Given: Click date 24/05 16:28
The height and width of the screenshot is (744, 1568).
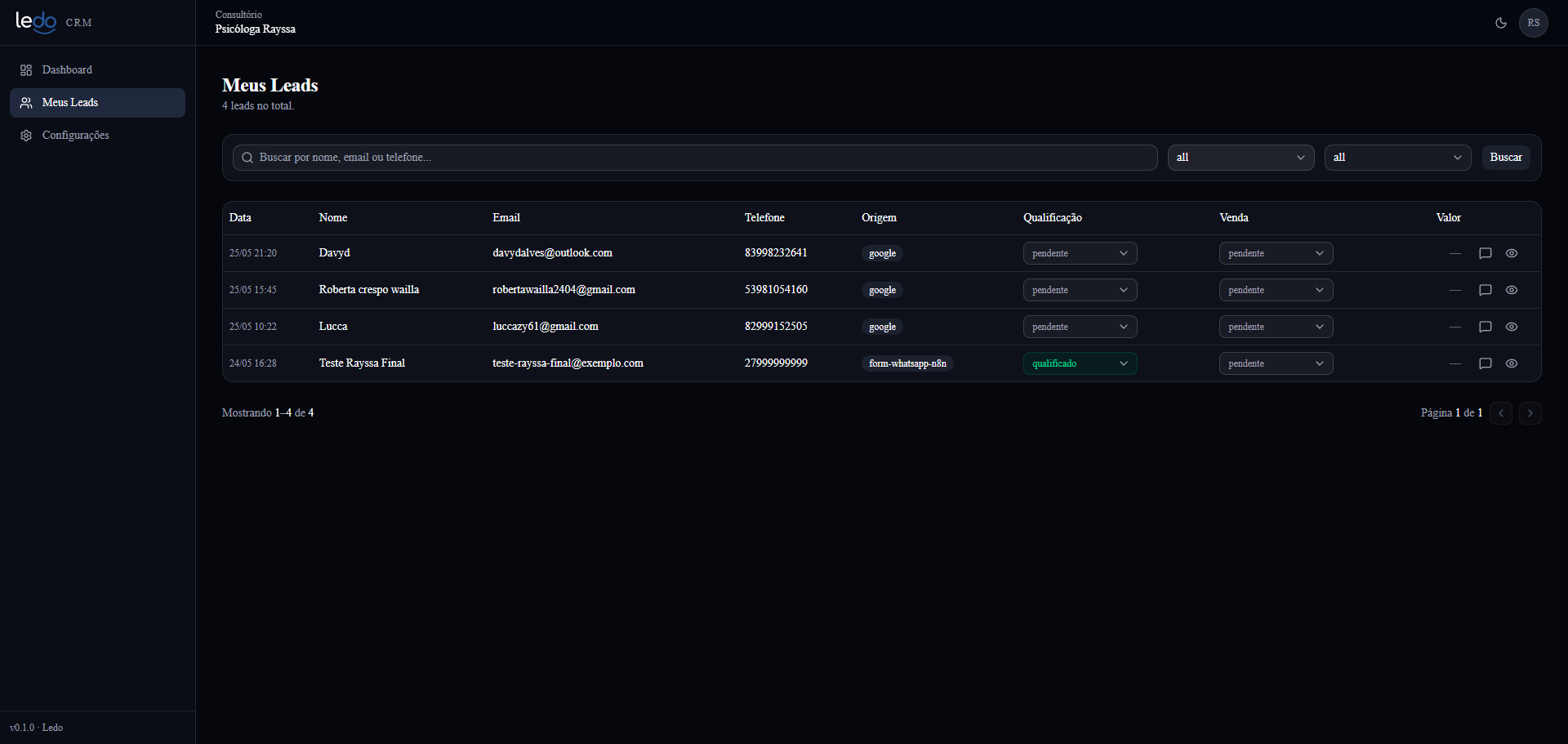Looking at the screenshot, I should pos(253,363).
